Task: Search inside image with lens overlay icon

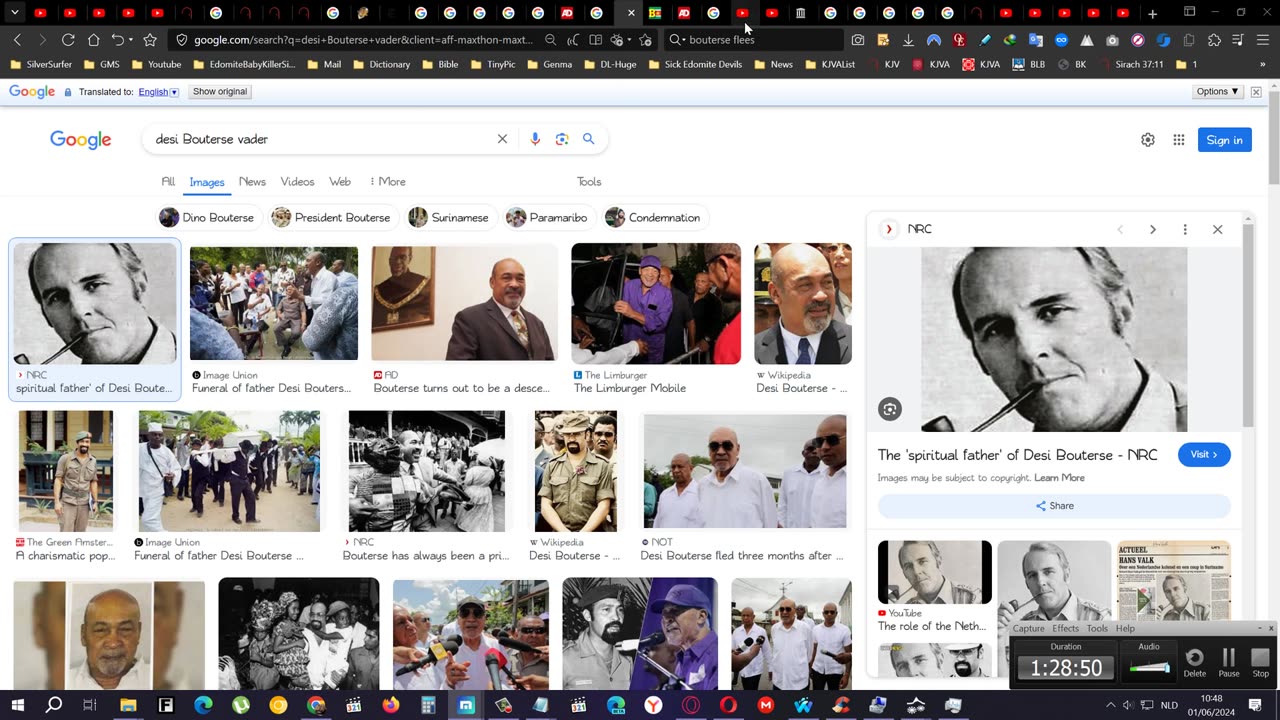Action: coord(890,408)
